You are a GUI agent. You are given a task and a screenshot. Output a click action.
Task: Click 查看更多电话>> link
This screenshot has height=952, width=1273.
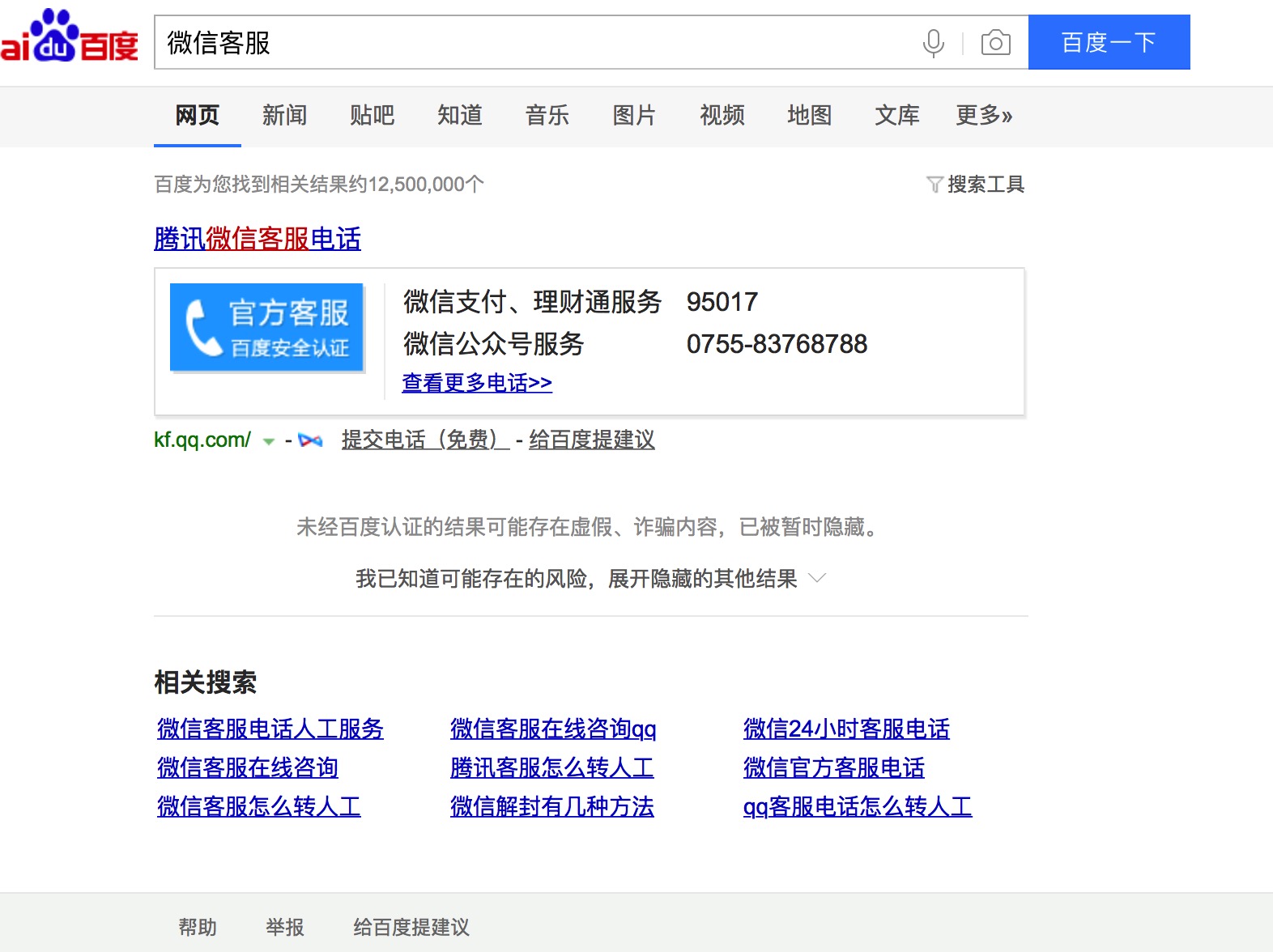[477, 382]
